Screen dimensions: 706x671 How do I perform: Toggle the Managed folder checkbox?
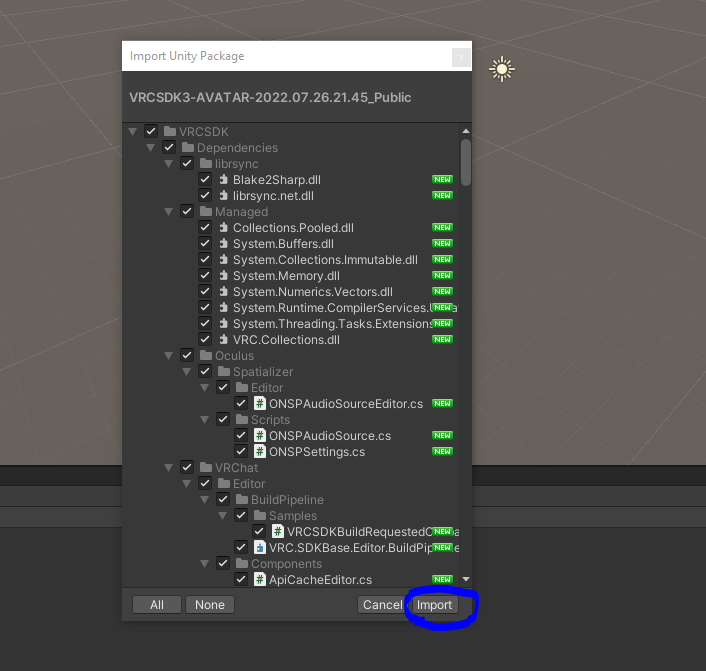click(x=187, y=211)
